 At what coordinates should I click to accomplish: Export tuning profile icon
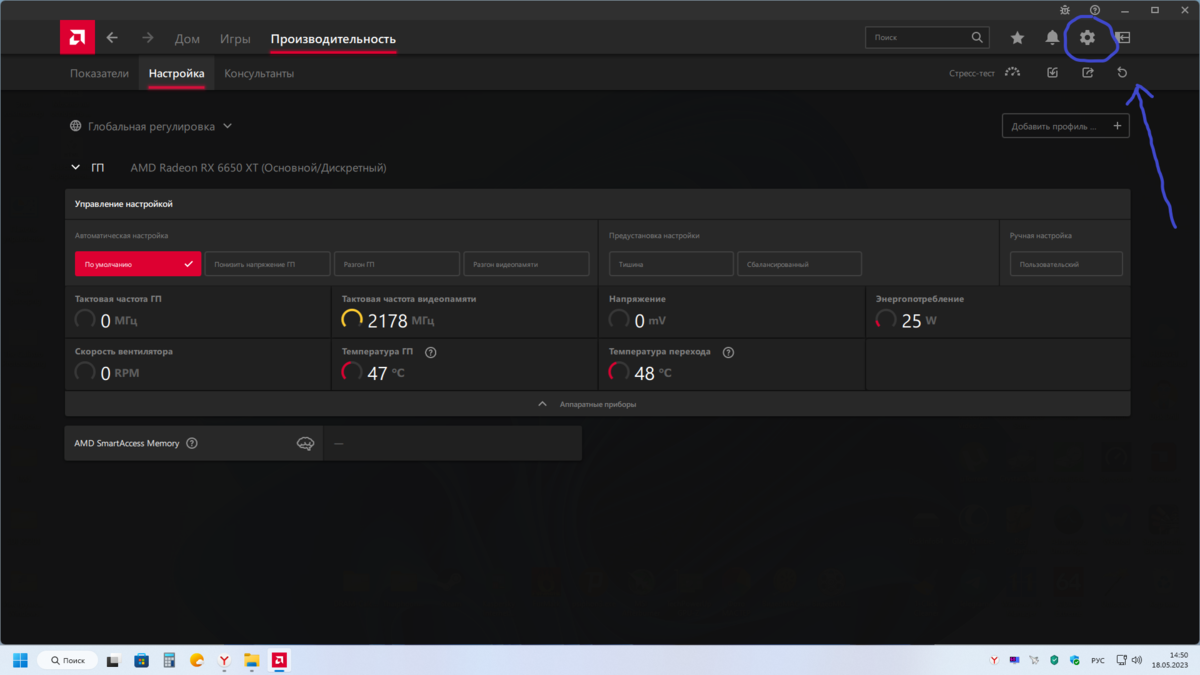[1088, 73]
